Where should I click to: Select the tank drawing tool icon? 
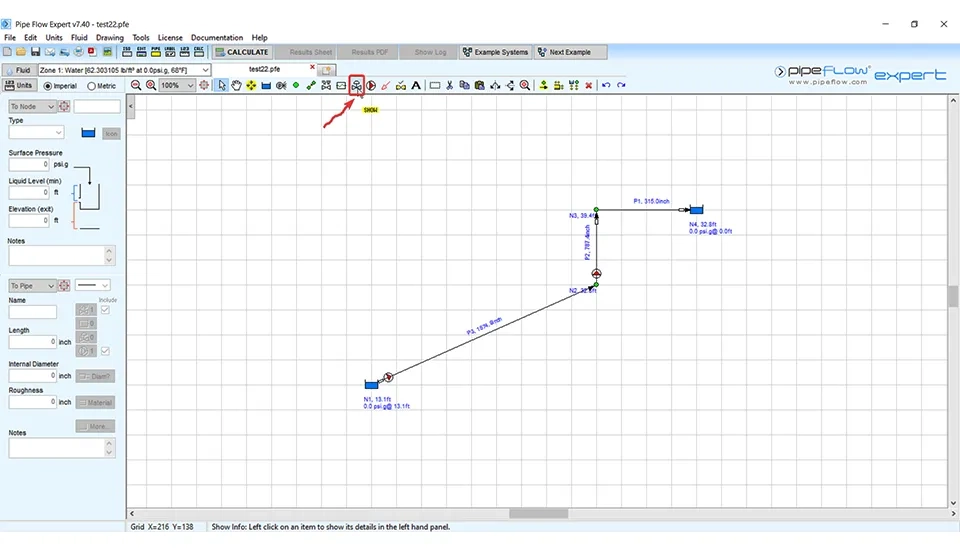pos(266,86)
